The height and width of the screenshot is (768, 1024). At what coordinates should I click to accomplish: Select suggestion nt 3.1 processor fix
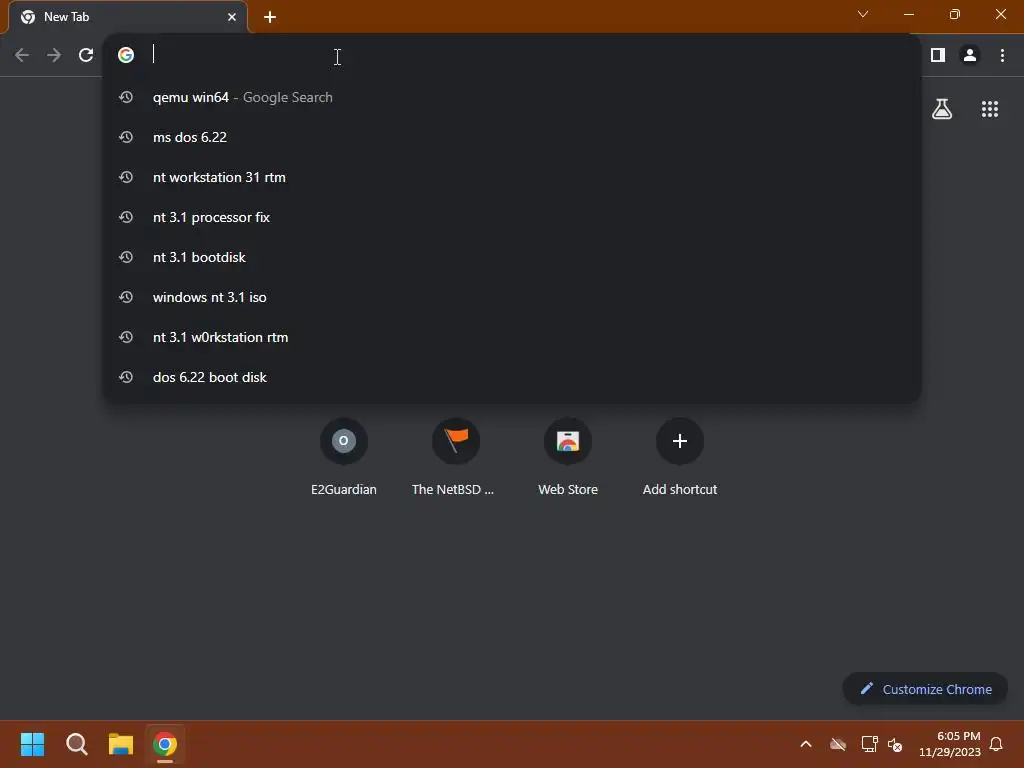513,217
